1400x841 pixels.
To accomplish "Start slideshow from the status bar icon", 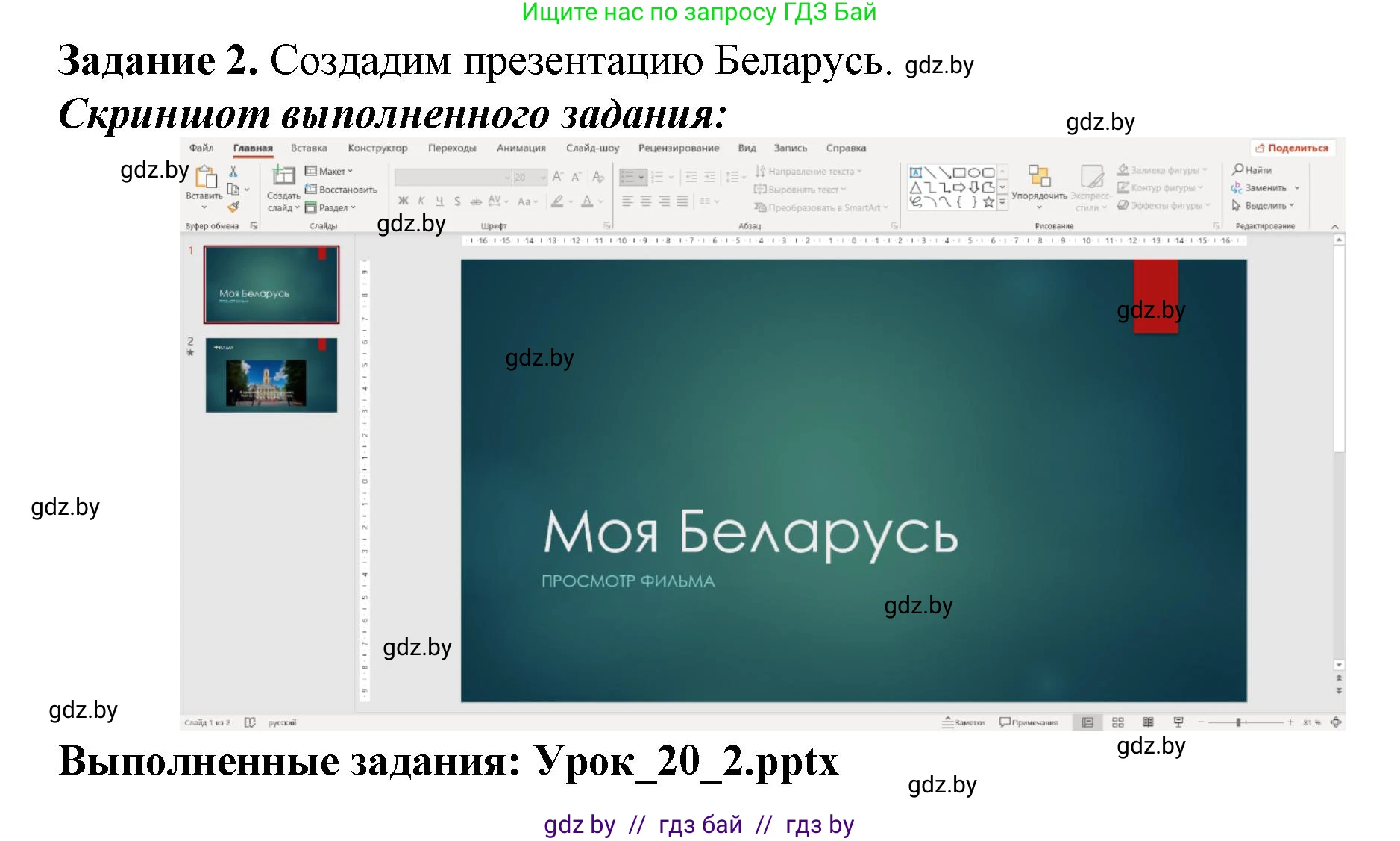I will tap(1178, 722).
